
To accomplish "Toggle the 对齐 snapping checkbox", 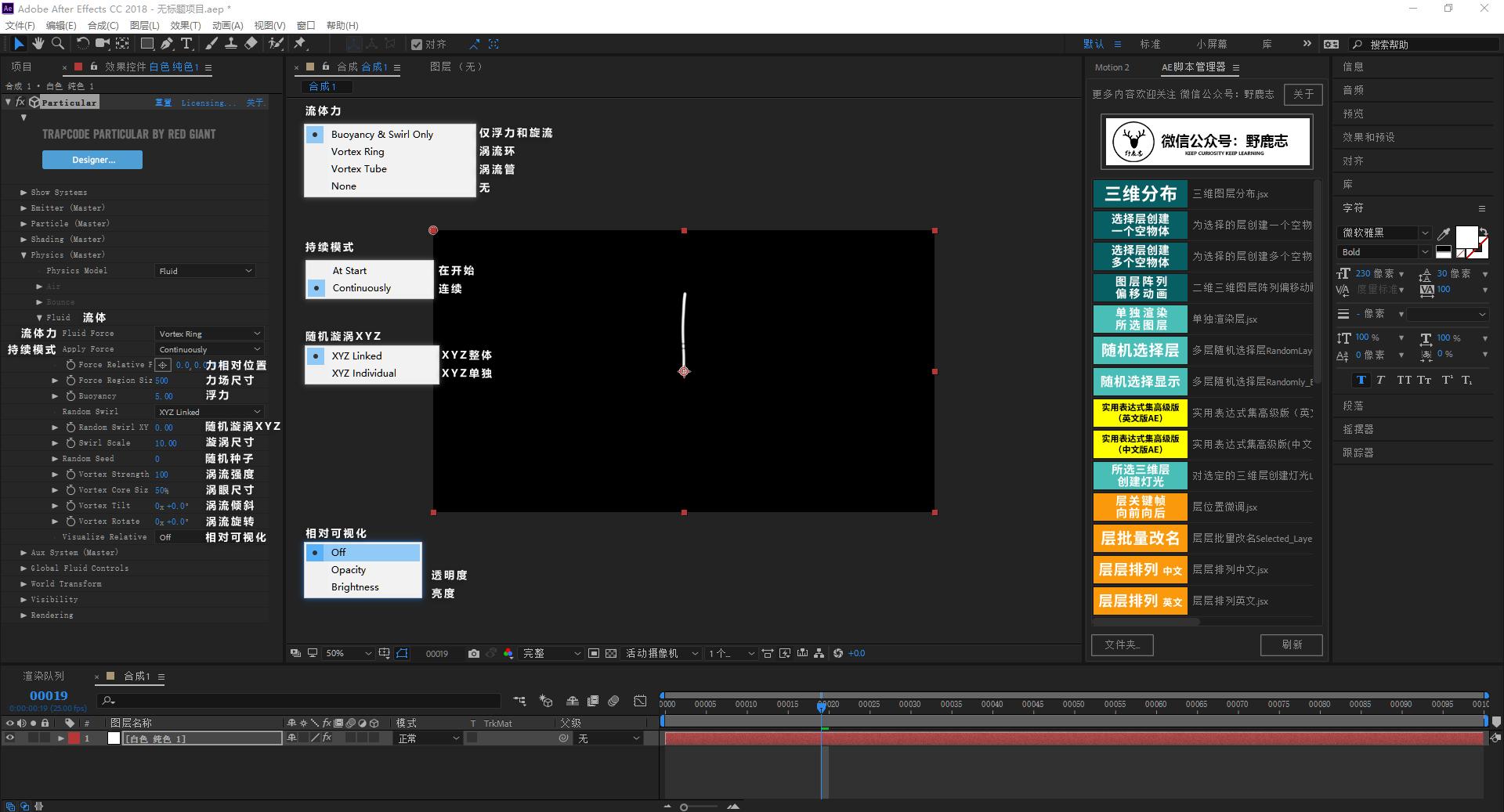I will (x=418, y=45).
